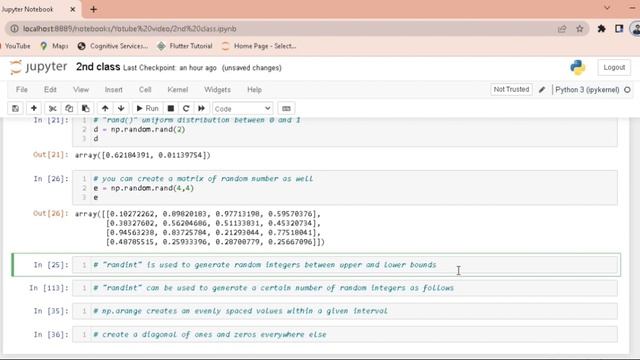640x360 pixels.
Task: Click the In [26] prompt label
Action: (x=51, y=179)
